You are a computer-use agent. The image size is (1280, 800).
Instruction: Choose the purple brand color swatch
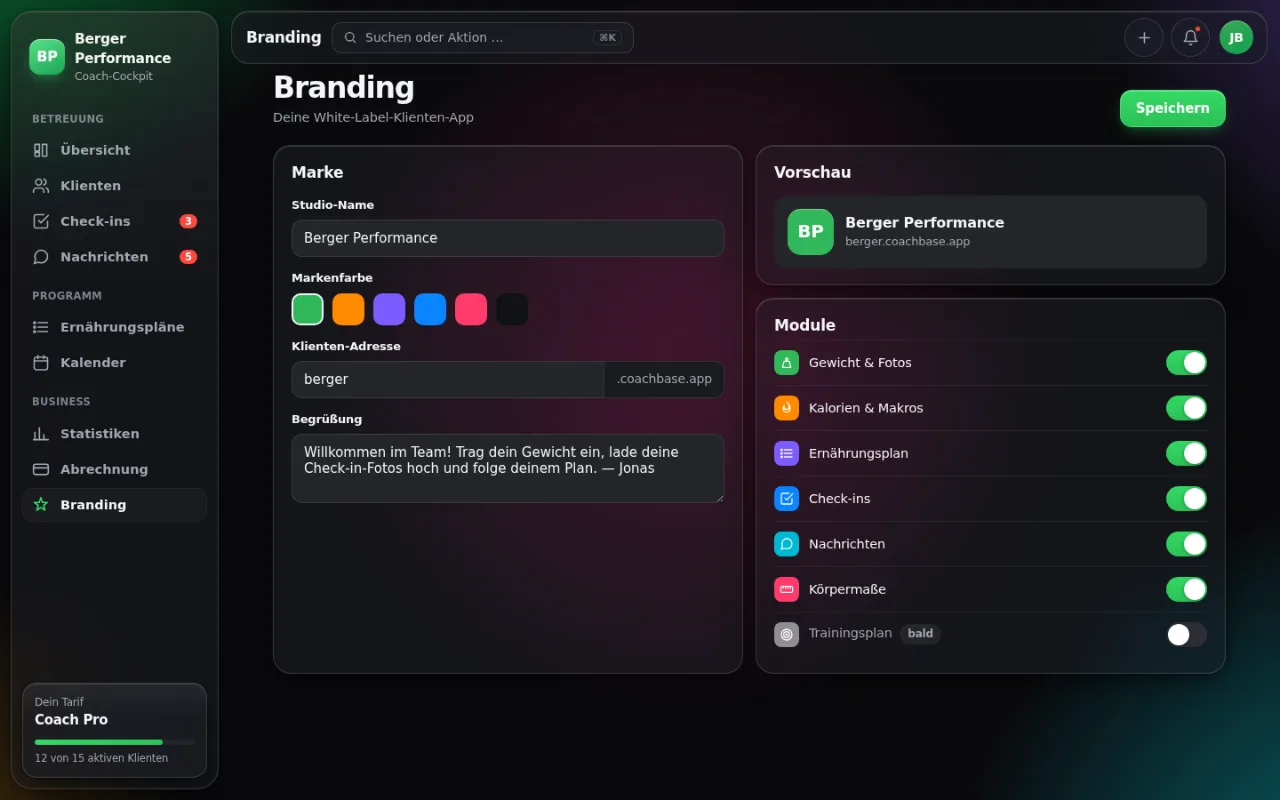389,309
